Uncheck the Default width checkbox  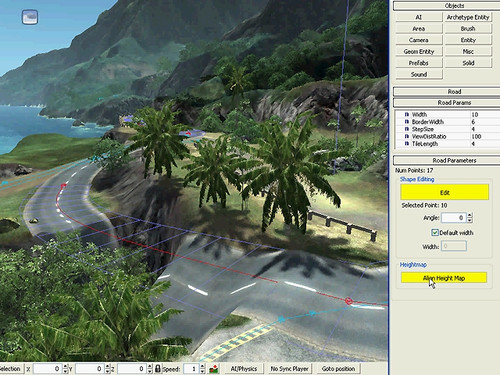pos(435,232)
